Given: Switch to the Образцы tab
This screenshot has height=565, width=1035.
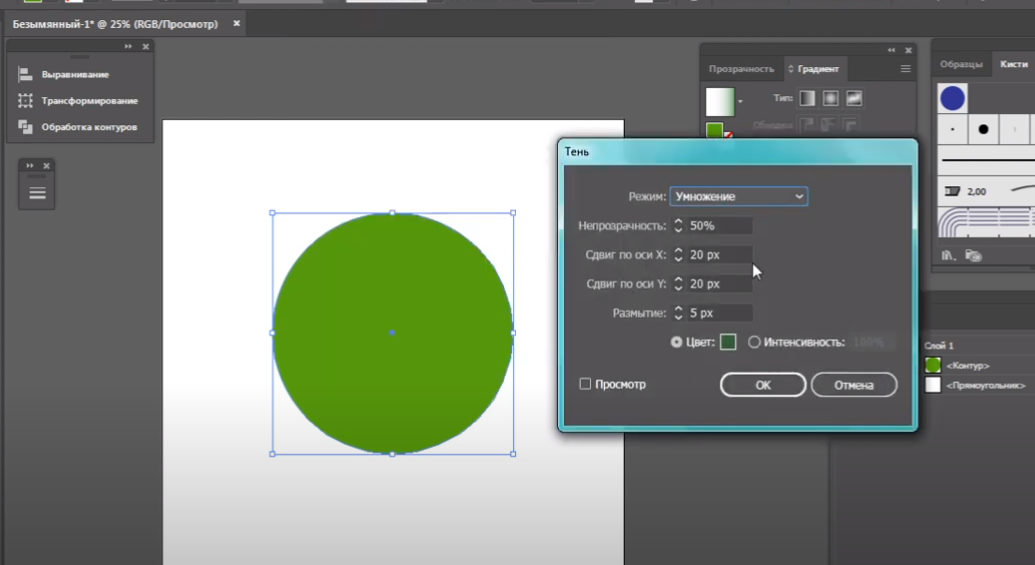Looking at the screenshot, I should click(961, 64).
